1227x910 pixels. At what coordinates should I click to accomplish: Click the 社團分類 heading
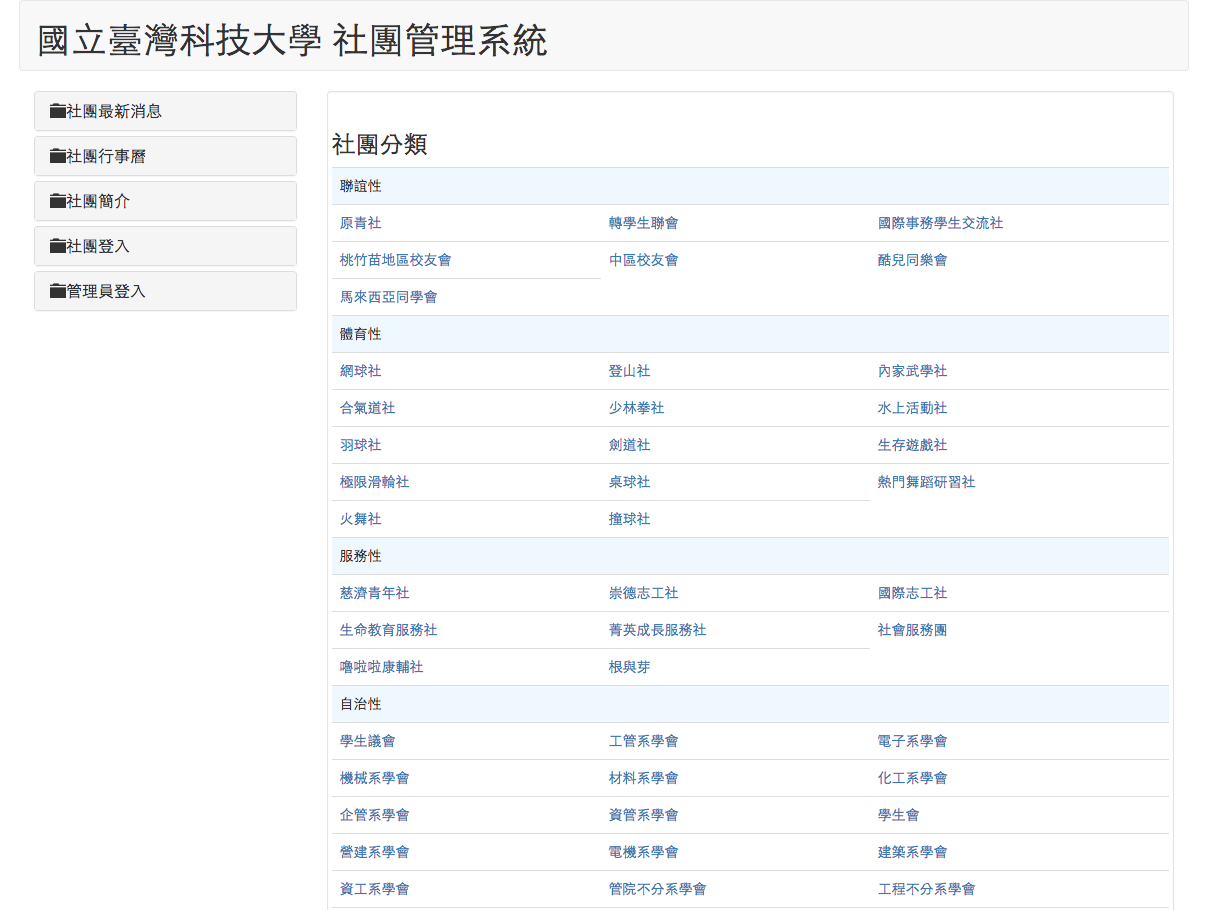379,145
